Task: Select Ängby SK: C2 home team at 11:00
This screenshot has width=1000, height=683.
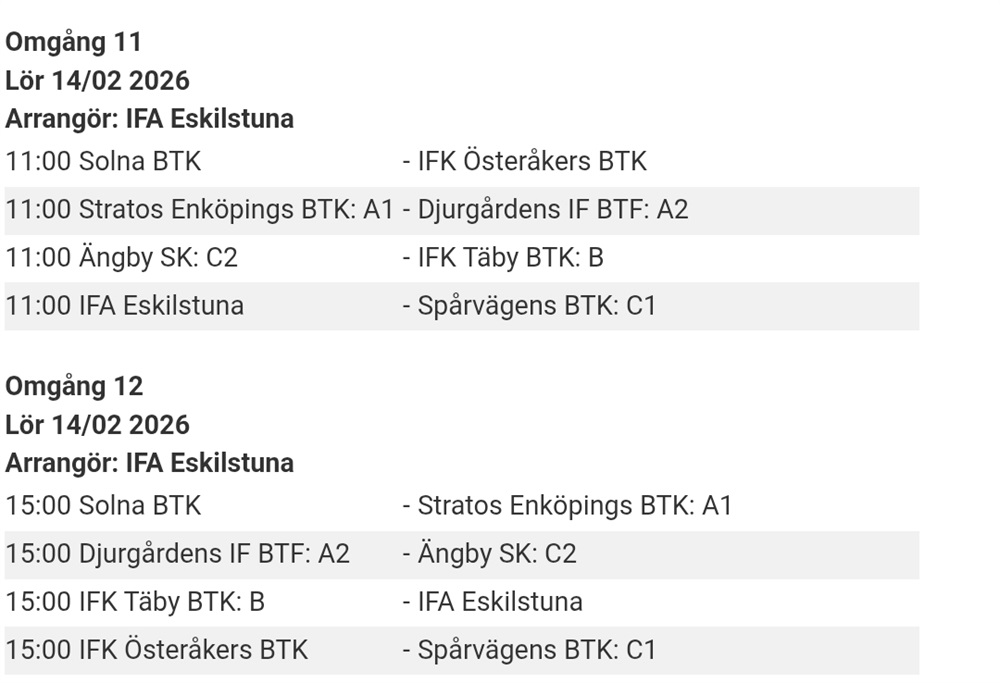Action: 158,258
